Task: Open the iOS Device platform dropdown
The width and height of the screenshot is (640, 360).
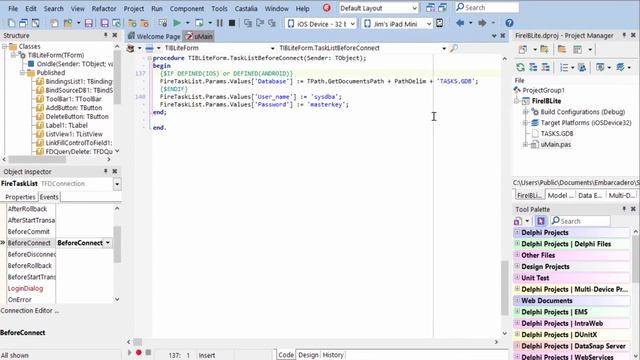Action: coord(352,24)
